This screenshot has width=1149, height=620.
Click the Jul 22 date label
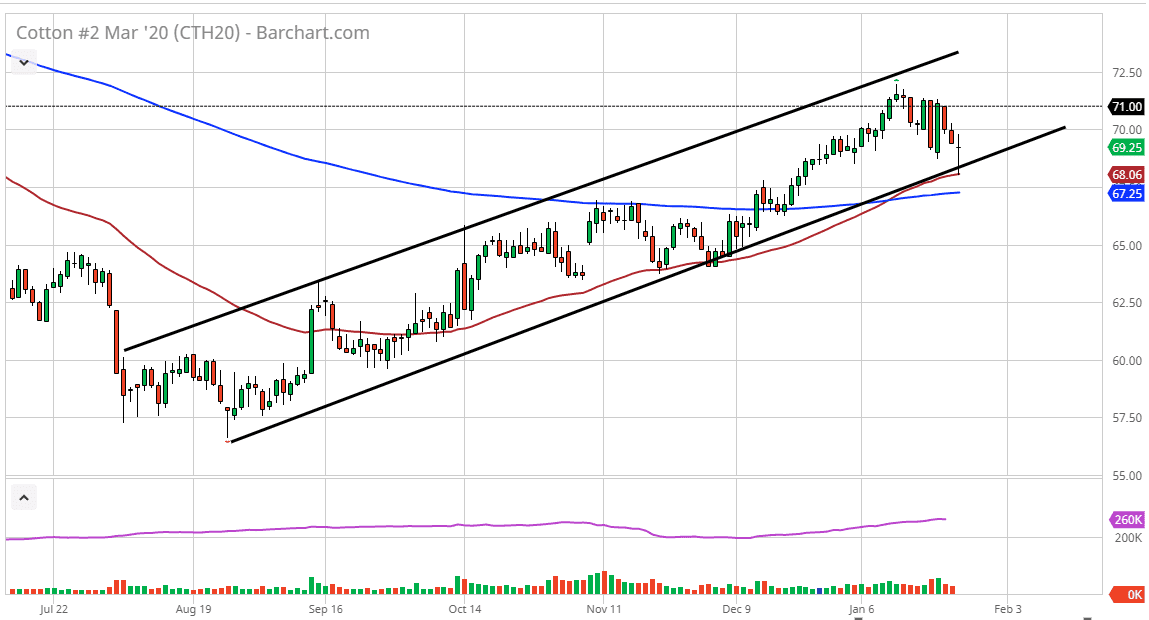(53, 609)
